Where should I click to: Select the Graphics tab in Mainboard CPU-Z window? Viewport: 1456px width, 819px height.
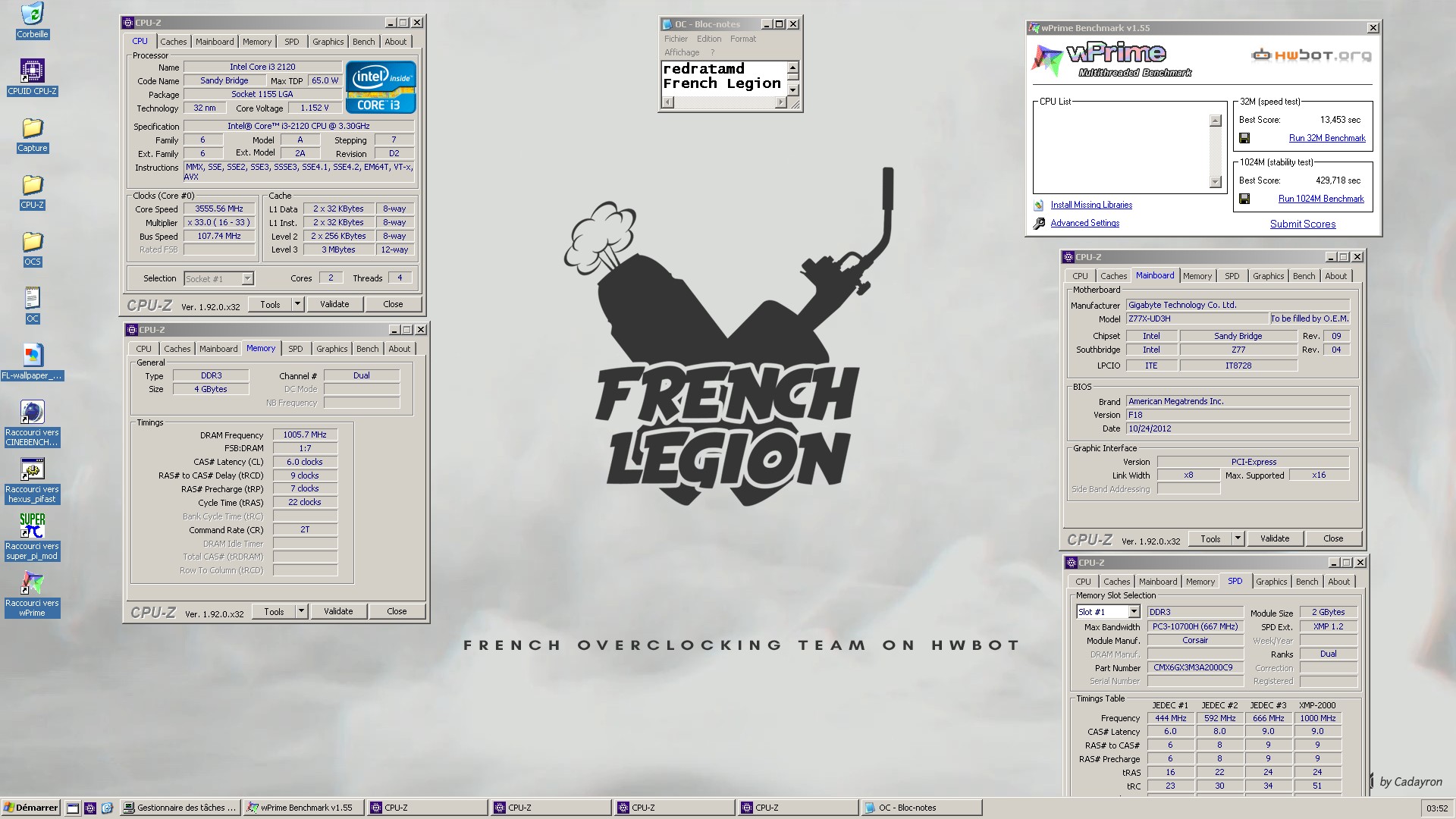click(x=1268, y=276)
